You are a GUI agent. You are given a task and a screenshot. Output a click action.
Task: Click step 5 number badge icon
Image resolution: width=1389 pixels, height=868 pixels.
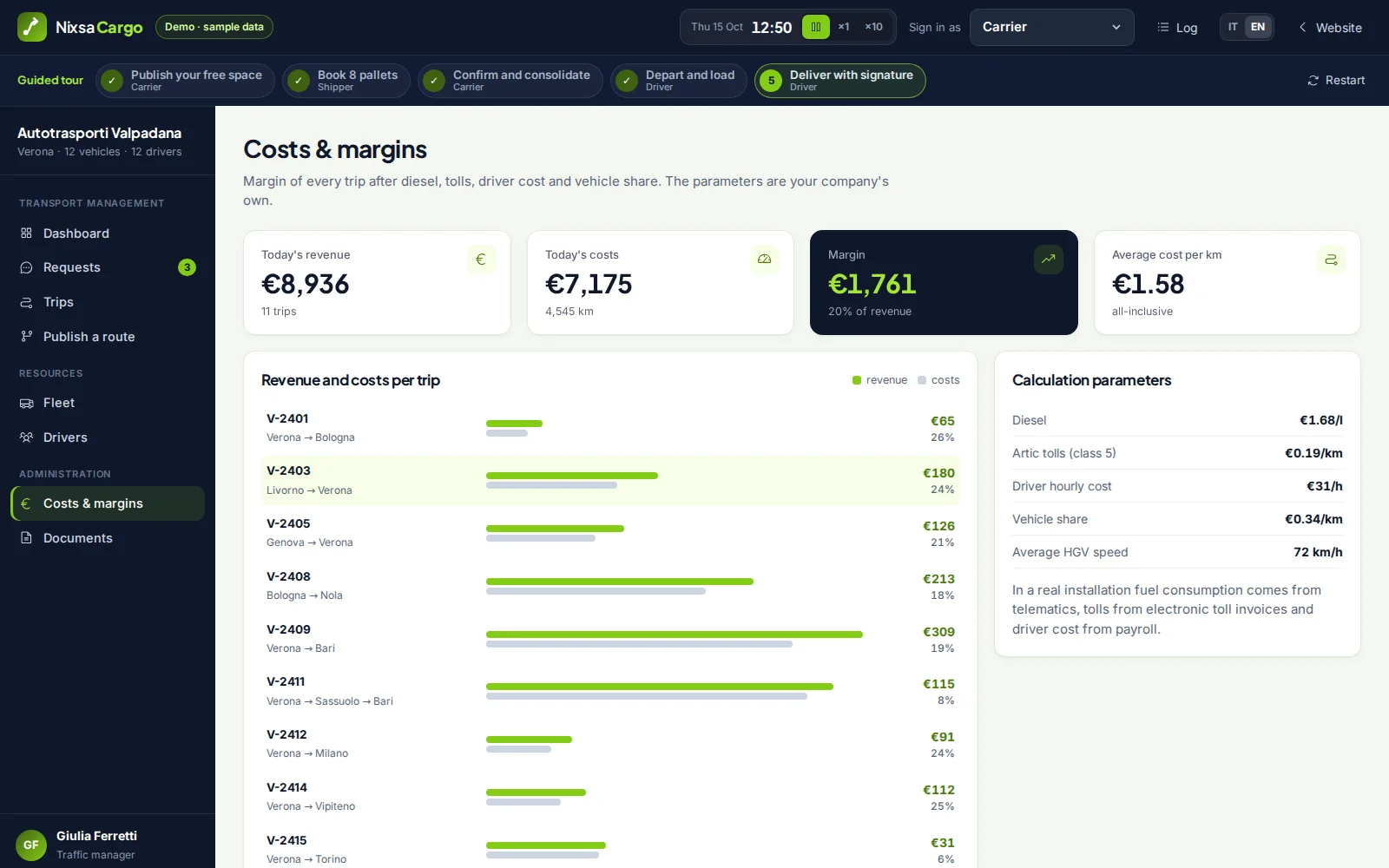(771, 81)
